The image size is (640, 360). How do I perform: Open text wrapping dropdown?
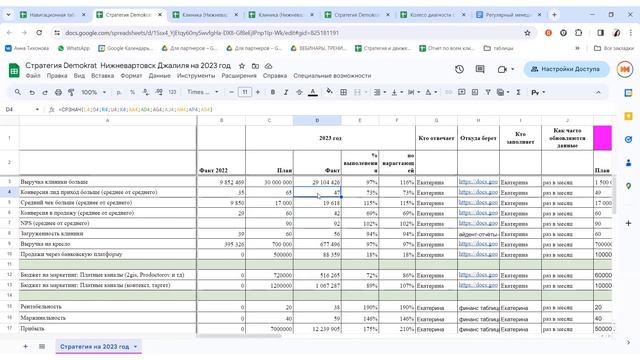413,93
